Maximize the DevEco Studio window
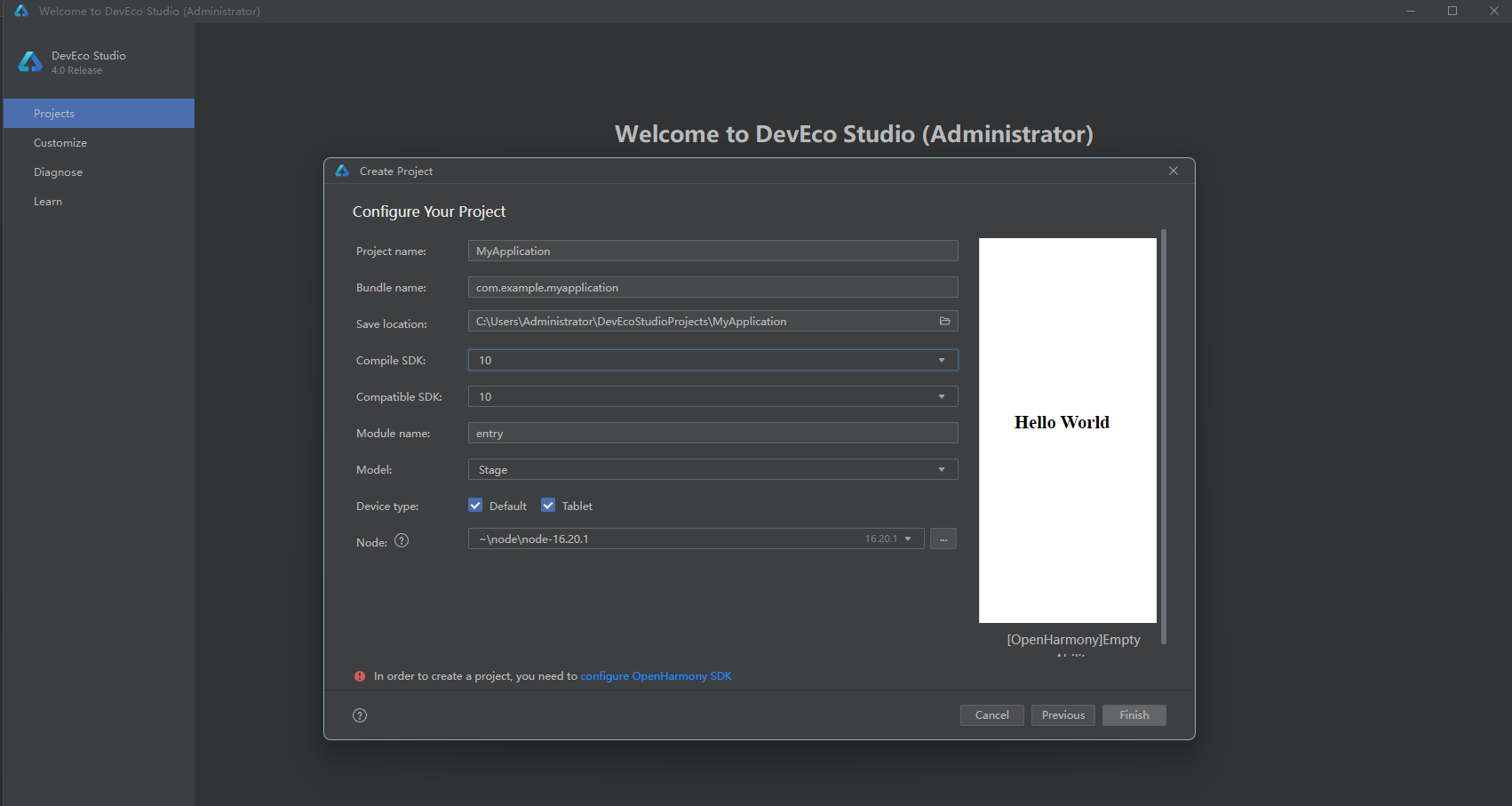 click(x=1452, y=12)
